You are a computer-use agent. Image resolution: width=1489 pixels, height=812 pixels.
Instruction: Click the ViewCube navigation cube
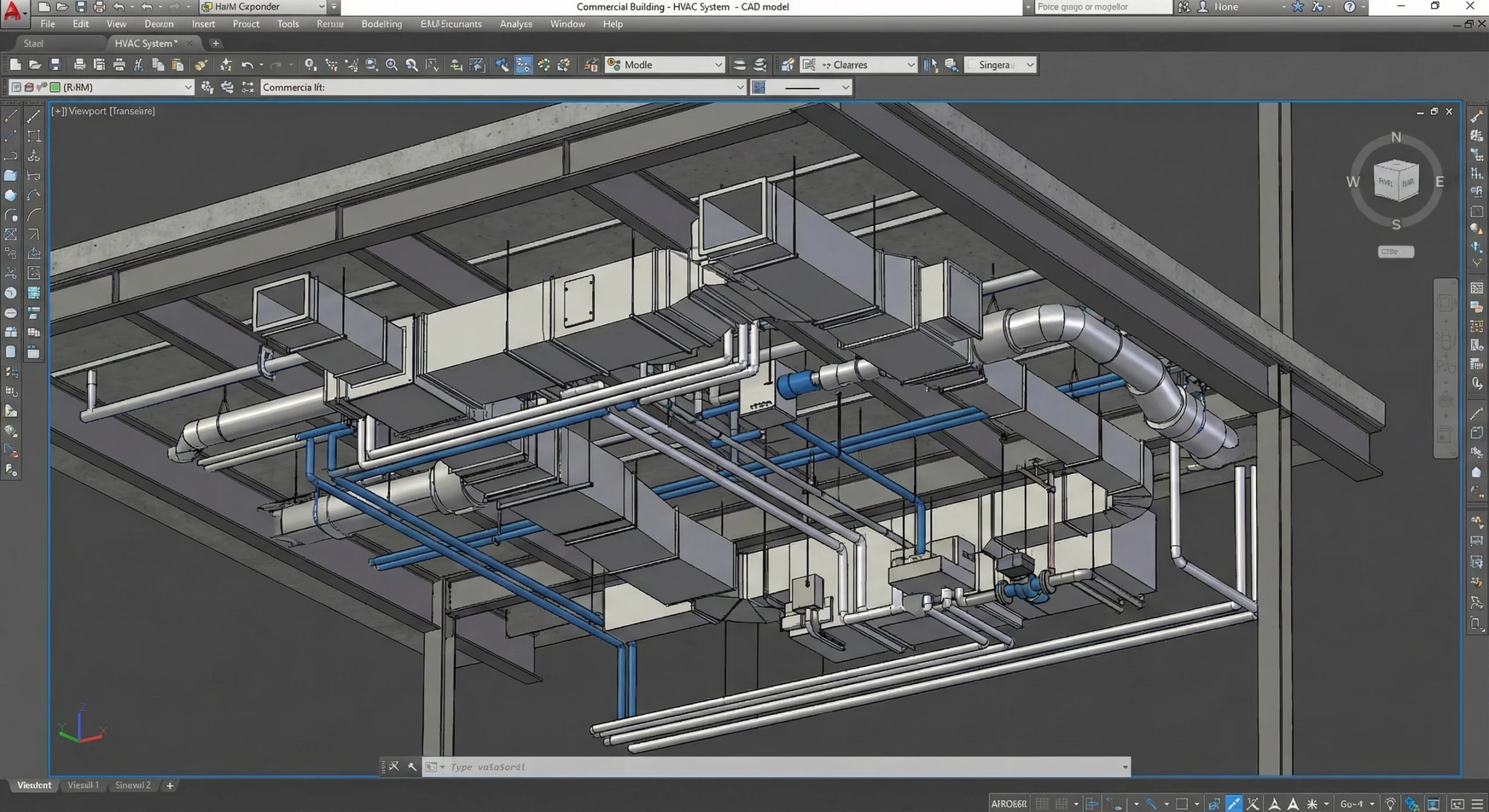[x=1395, y=181]
